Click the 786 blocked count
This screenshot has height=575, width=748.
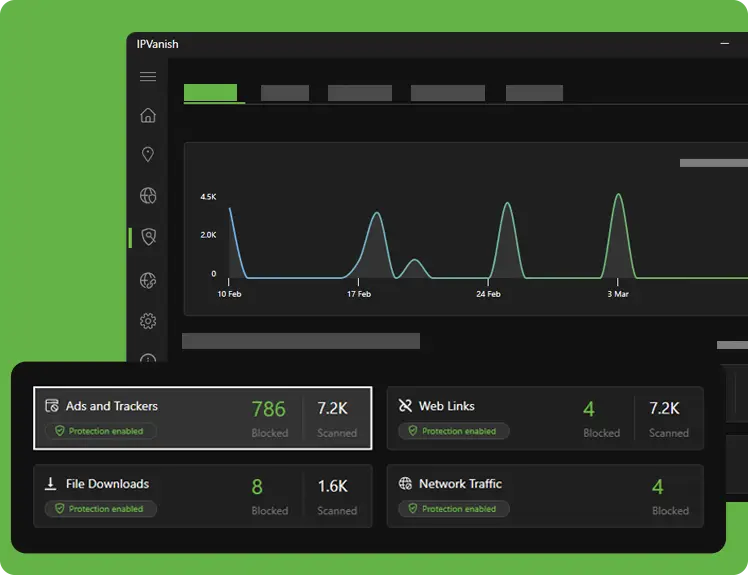[269, 409]
